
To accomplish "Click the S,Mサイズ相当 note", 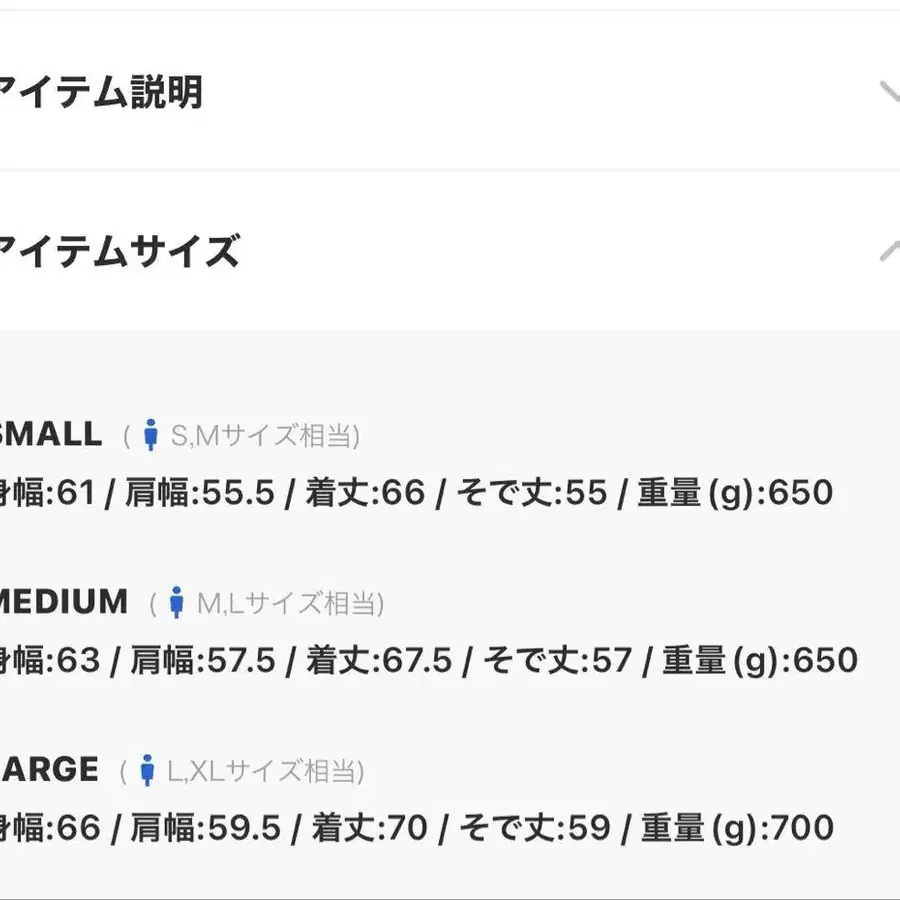I will [265, 436].
